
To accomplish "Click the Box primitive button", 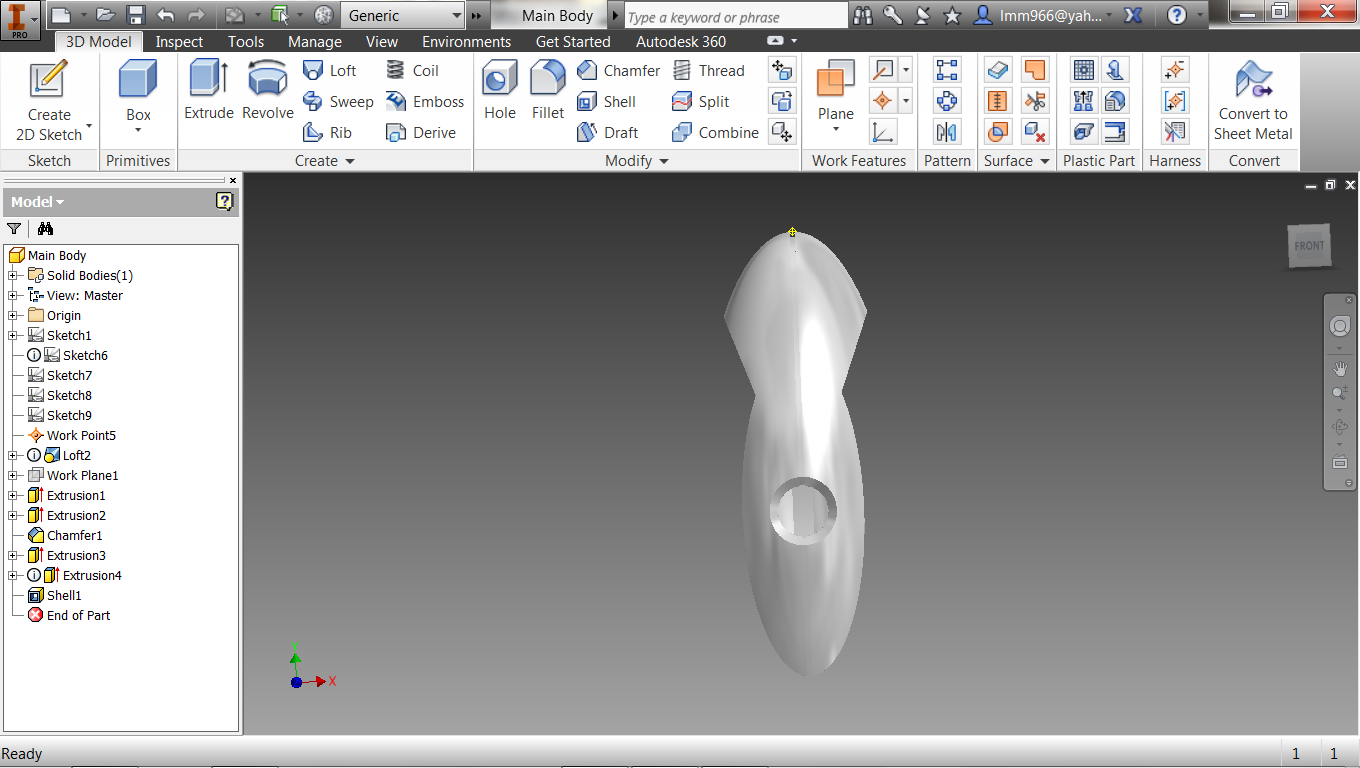I will click(x=138, y=95).
